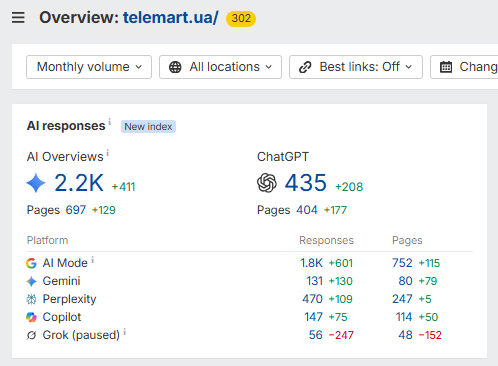Image resolution: width=498 pixels, height=366 pixels.
Task: Click the -247 Grok responses change
Action: (341, 335)
